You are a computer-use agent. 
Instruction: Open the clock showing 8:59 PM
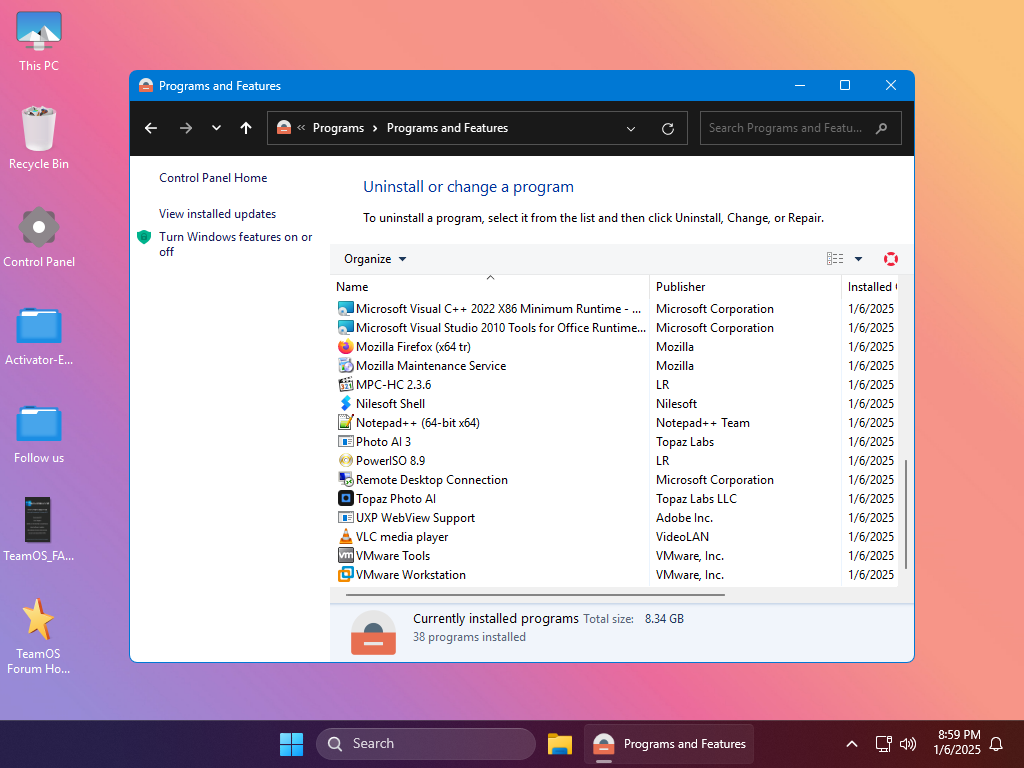click(957, 743)
